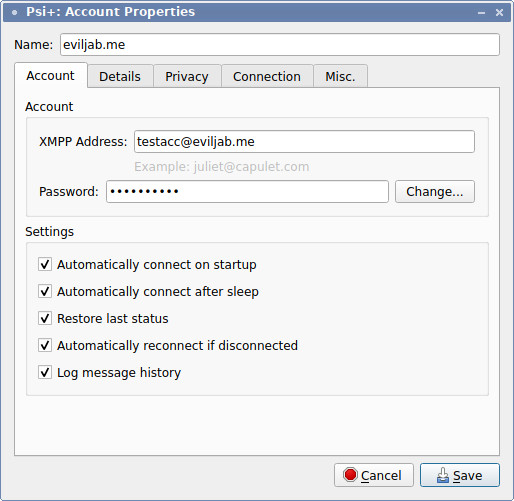This screenshot has width=514, height=501.
Task: Close the Account Properties dialog
Action: pyautogui.click(x=499, y=13)
